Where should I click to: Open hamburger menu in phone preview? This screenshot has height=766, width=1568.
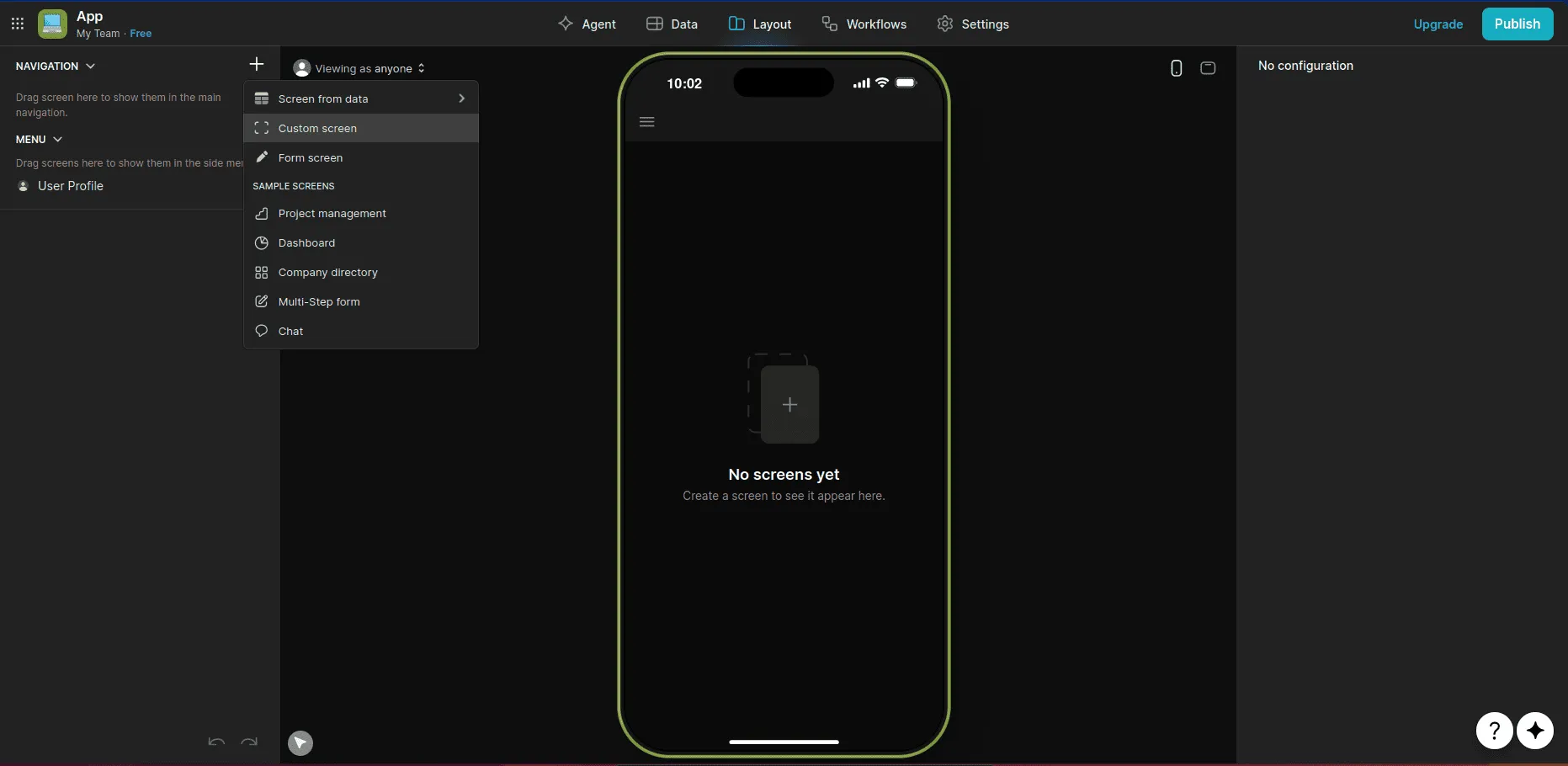647,122
